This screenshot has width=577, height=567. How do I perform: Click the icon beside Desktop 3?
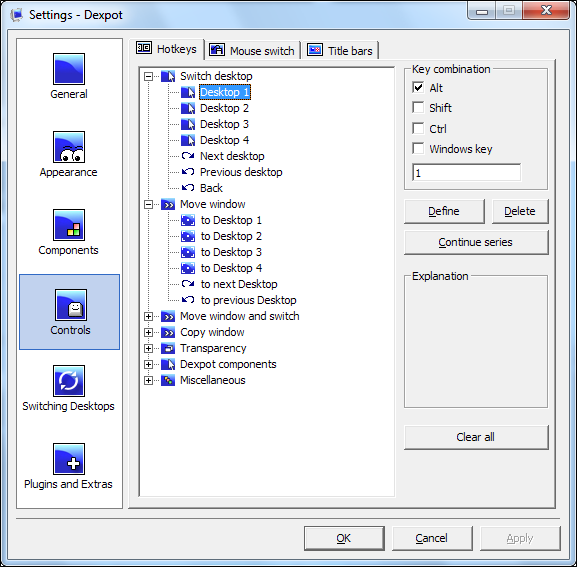pyautogui.click(x=188, y=124)
